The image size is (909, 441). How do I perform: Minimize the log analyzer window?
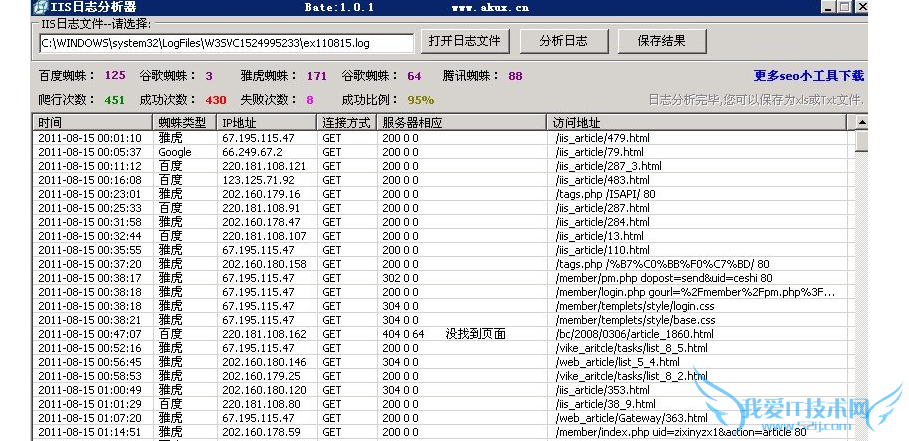(x=827, y=8)
